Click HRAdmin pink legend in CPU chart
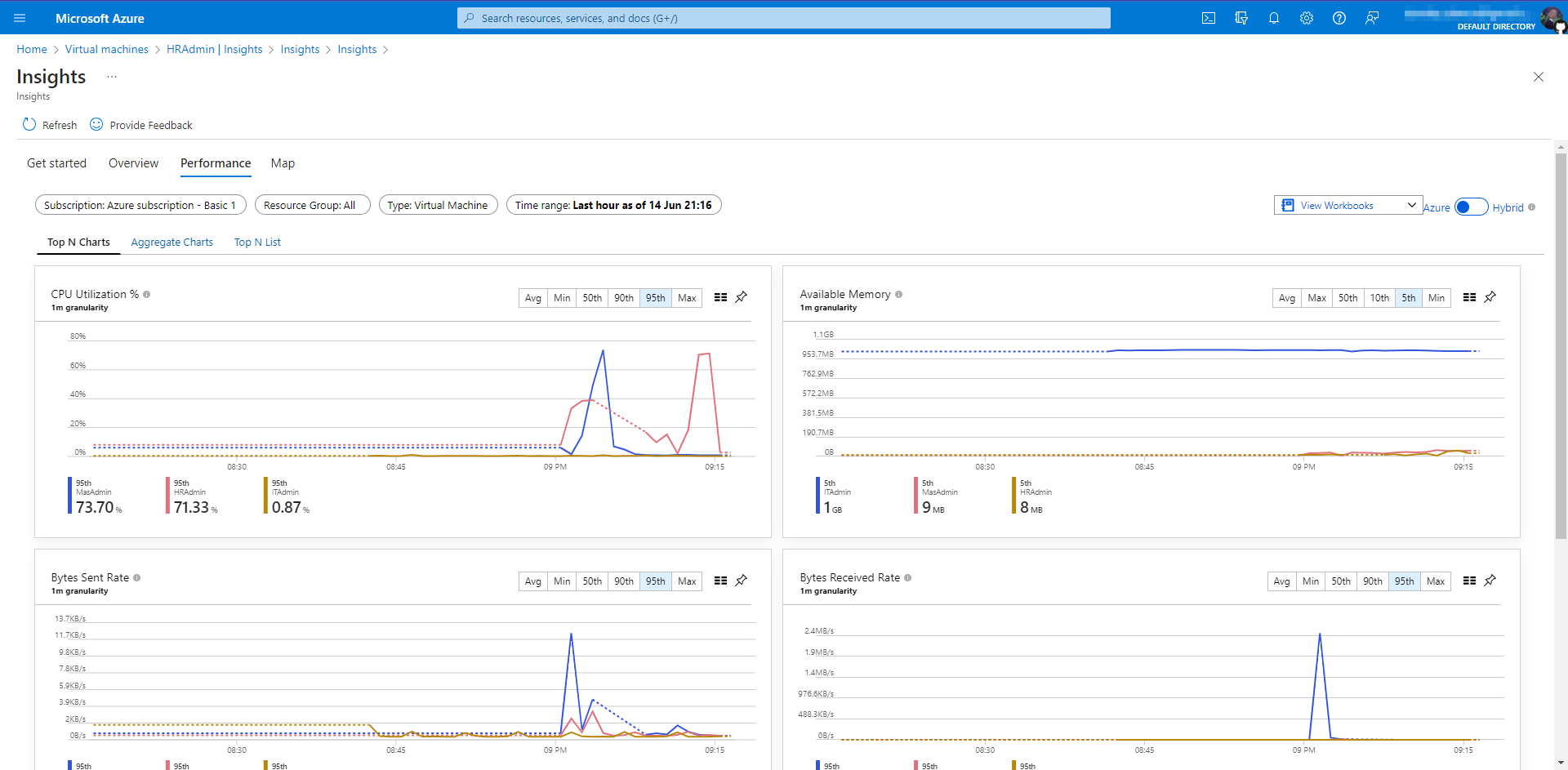The image size is (1568, 770). pyautogui.click(x=193, y=496)
